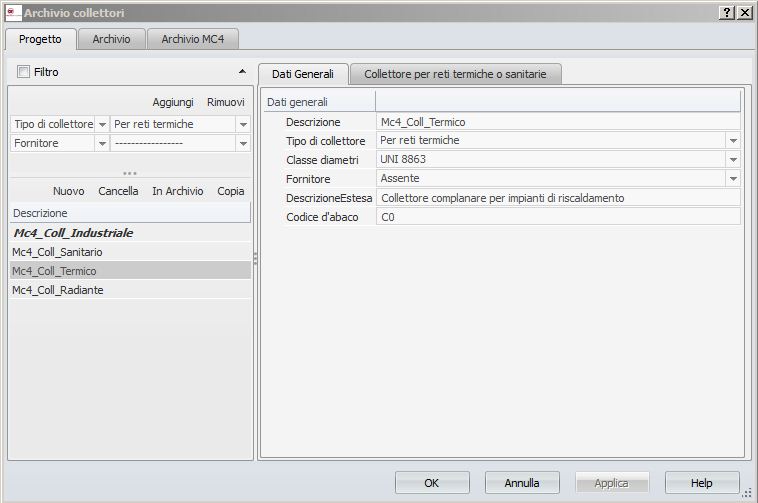This screenshot has width=758, height=503.
Task: Open the Archivio tab
Action: click(x=111, y=39)
